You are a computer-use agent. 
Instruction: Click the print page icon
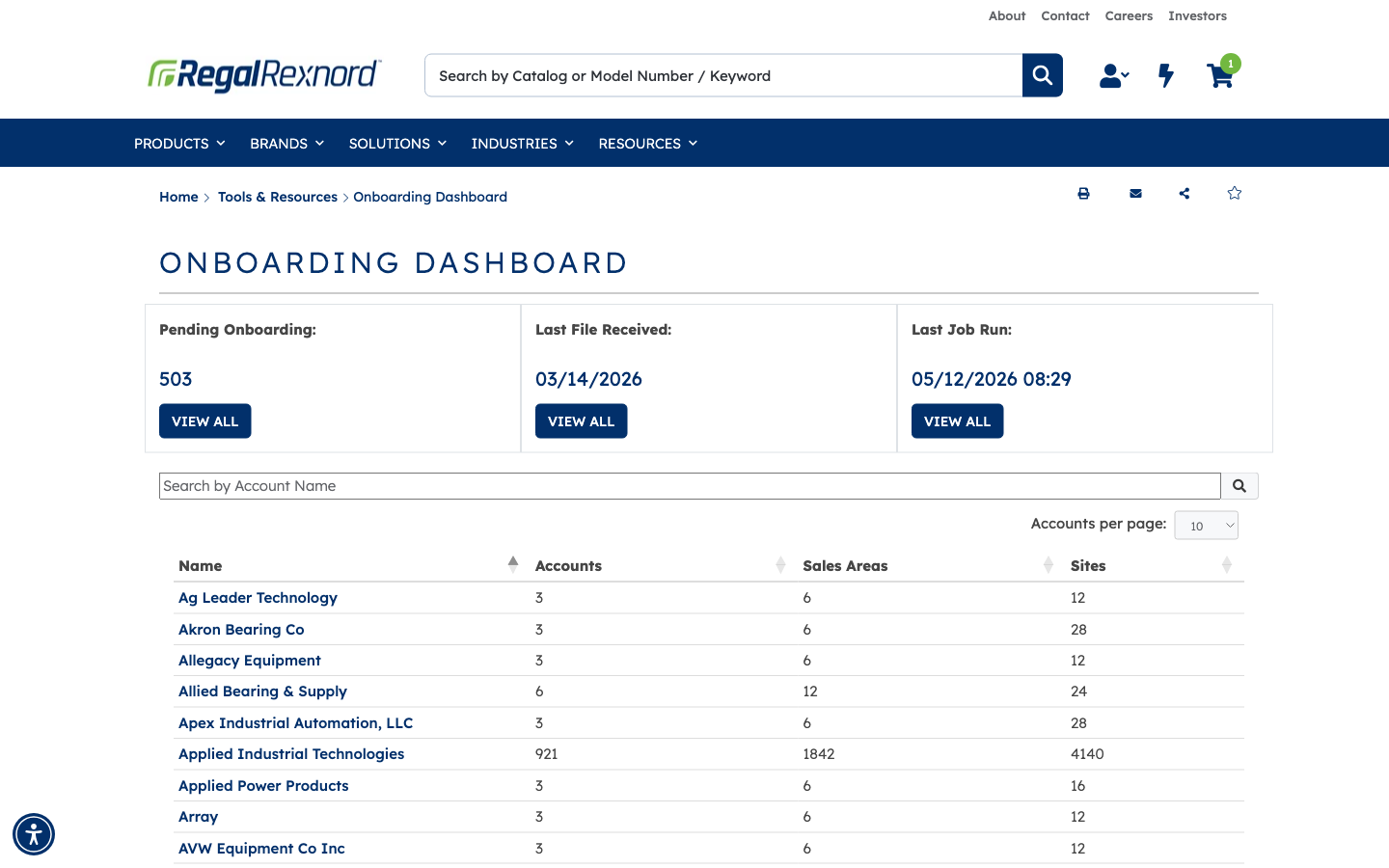coord(1083,193)
